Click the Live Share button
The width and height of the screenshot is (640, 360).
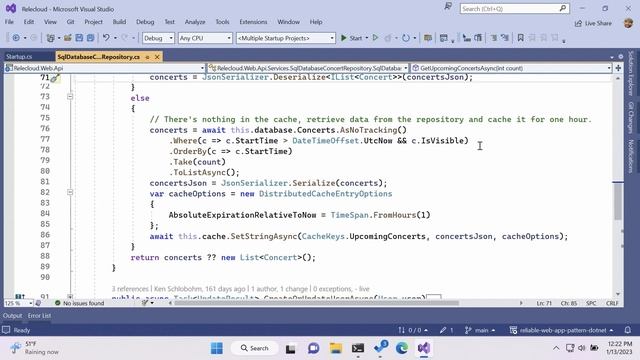[593, 23]
